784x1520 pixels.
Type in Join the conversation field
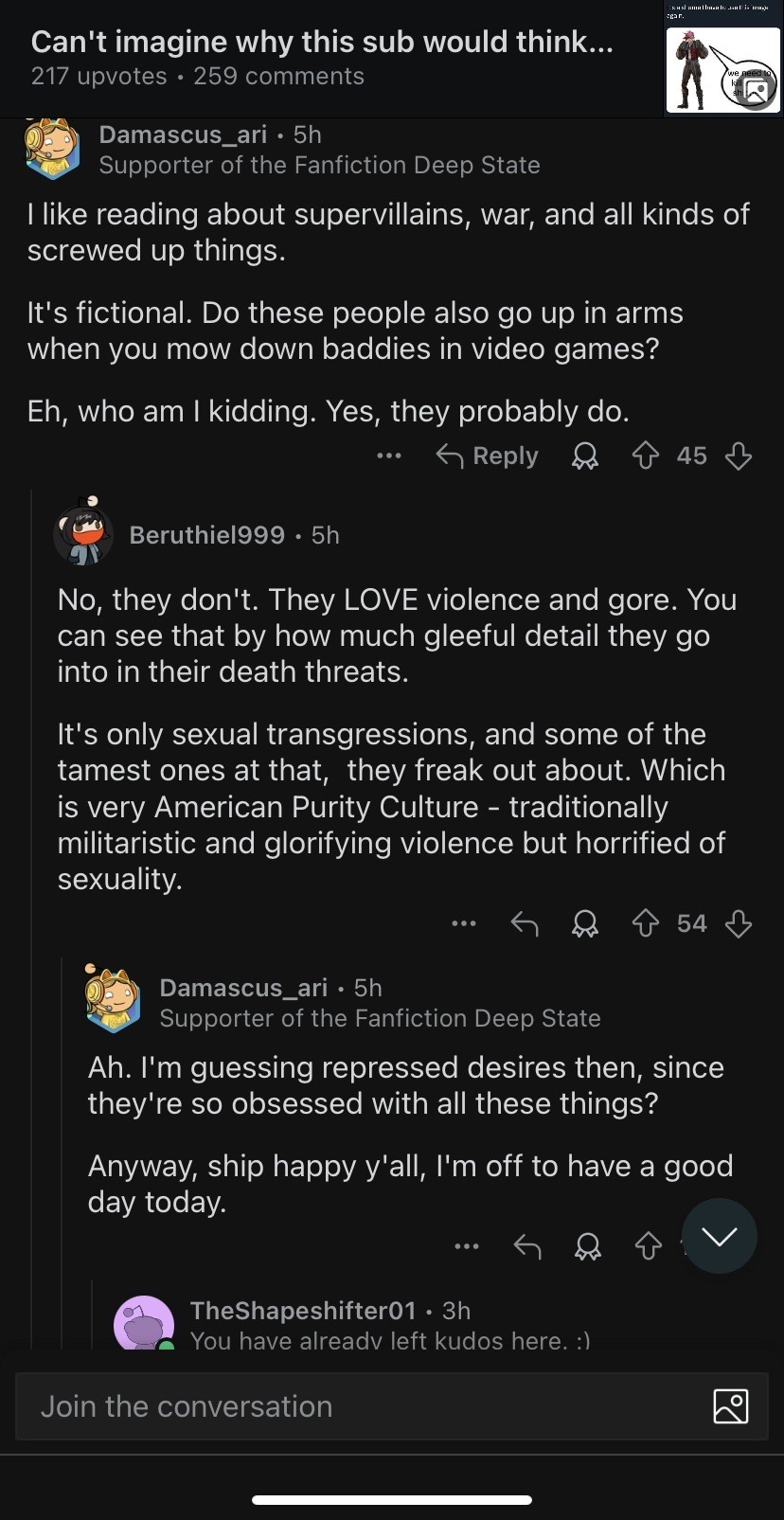coord(360,1406)
